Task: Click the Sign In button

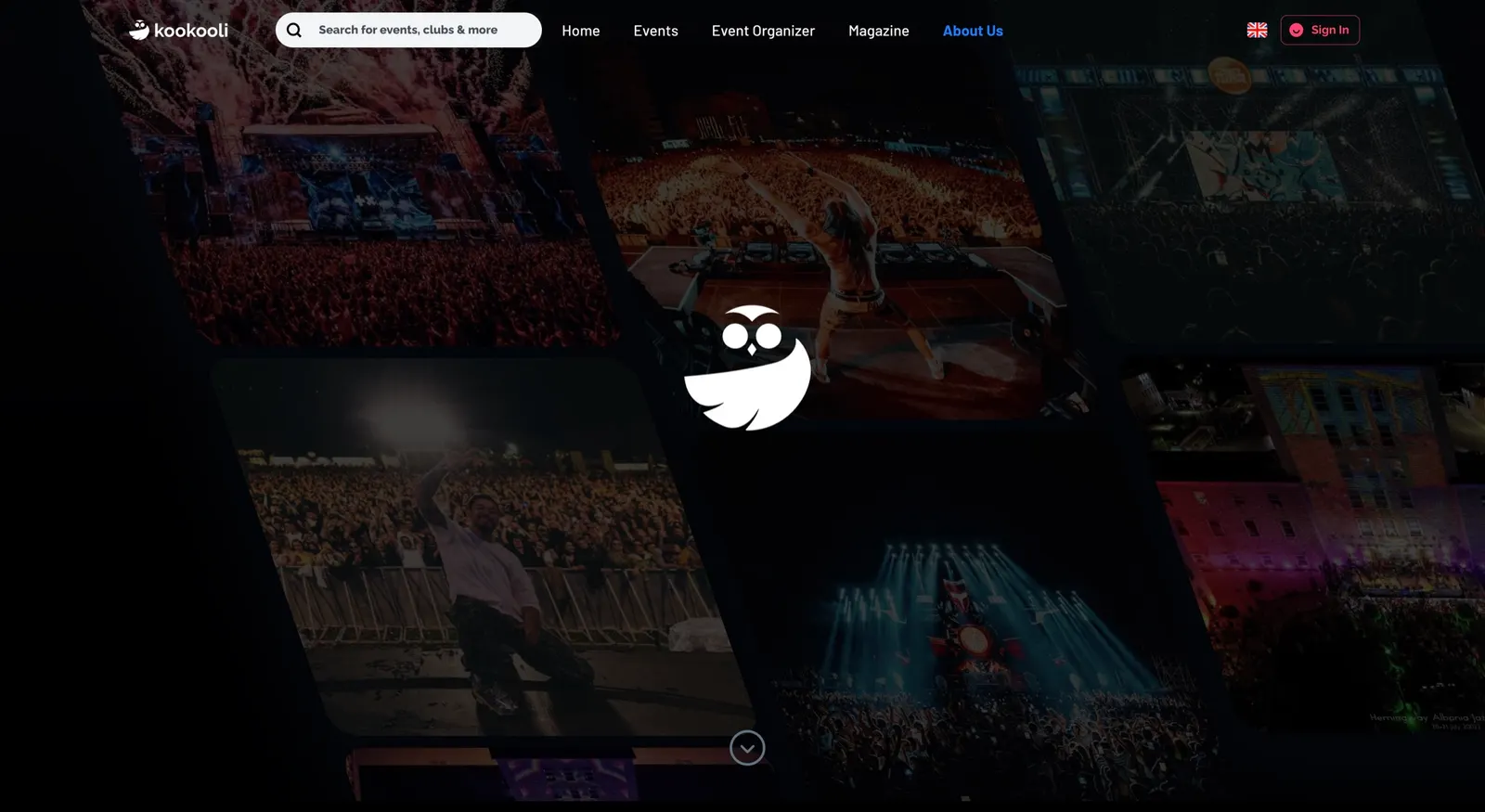Action: point(1320,30)
